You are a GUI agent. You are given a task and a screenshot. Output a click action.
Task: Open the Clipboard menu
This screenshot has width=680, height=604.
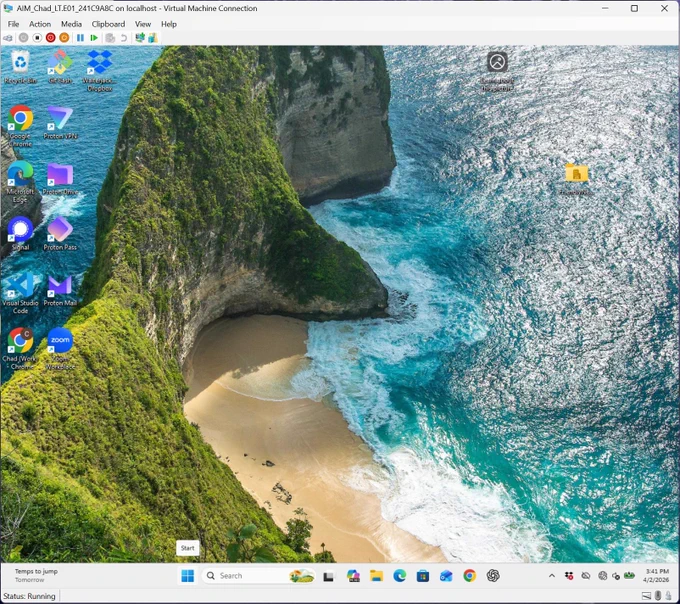point(108,24)
